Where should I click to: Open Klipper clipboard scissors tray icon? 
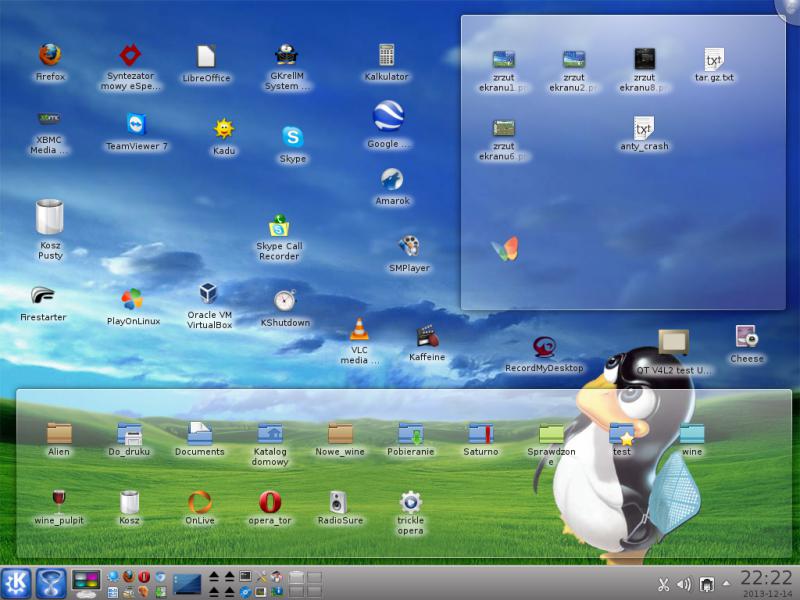663,584
